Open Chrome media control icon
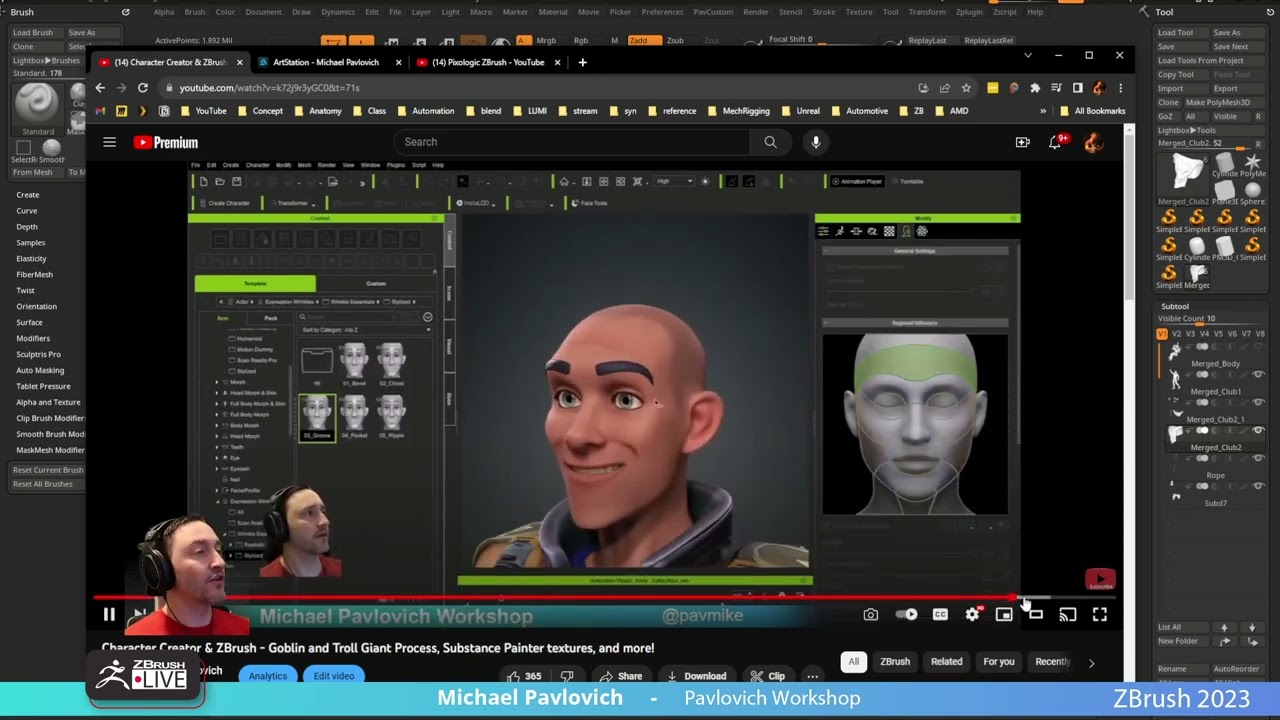 (x=1056, y=88)
